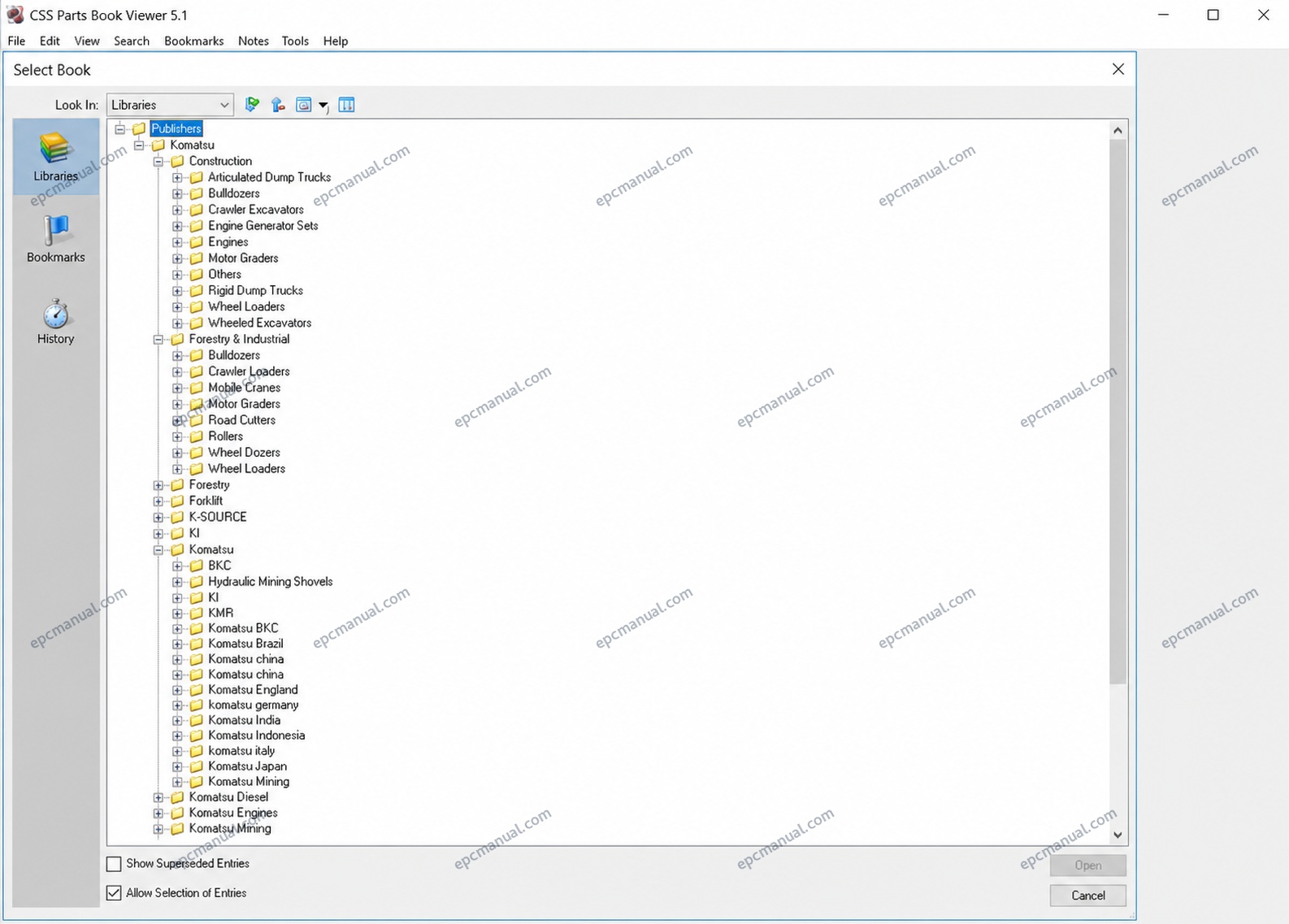
Task: Click the tree scrollbar's up arrow
Action: pos(1118,130)
